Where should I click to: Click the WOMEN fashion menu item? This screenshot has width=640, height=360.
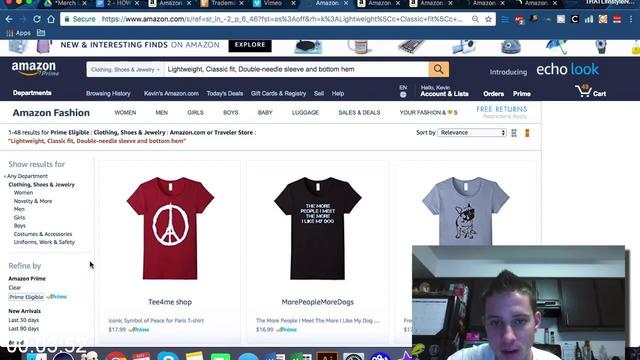[x=125, y=113]
